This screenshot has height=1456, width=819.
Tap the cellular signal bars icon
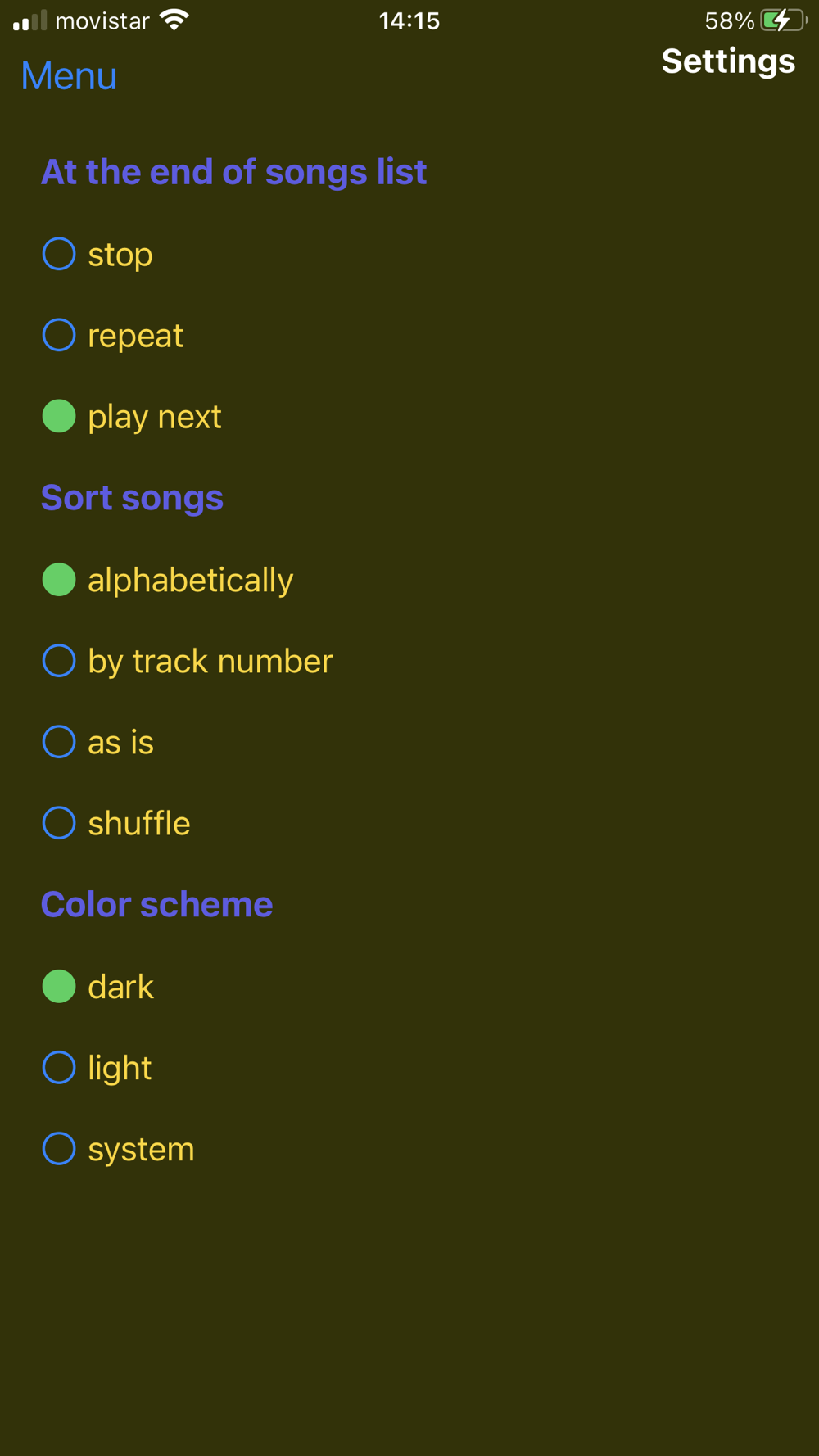point(30,21)
